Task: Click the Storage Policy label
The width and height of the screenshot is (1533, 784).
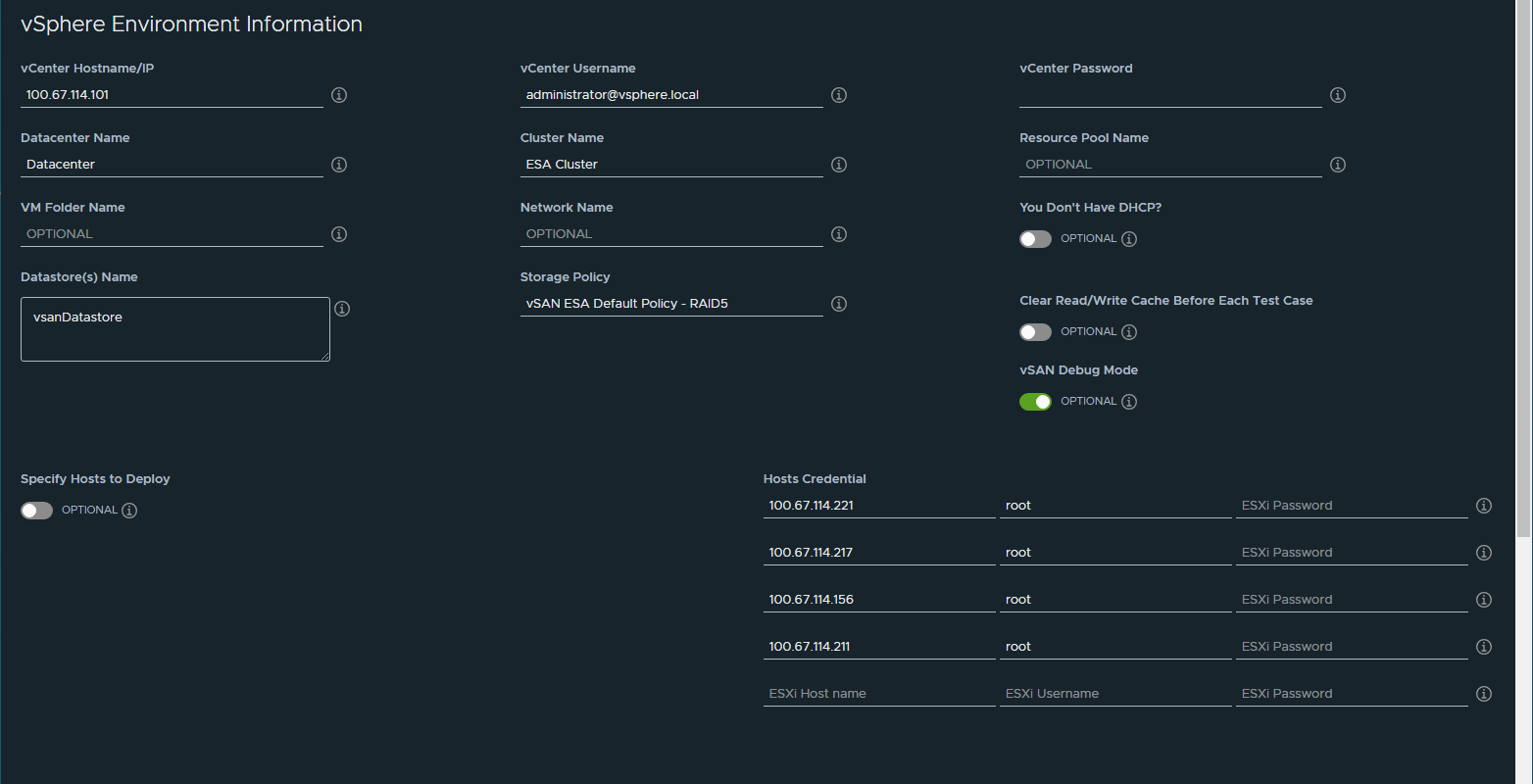Action: tap(566, 277)
